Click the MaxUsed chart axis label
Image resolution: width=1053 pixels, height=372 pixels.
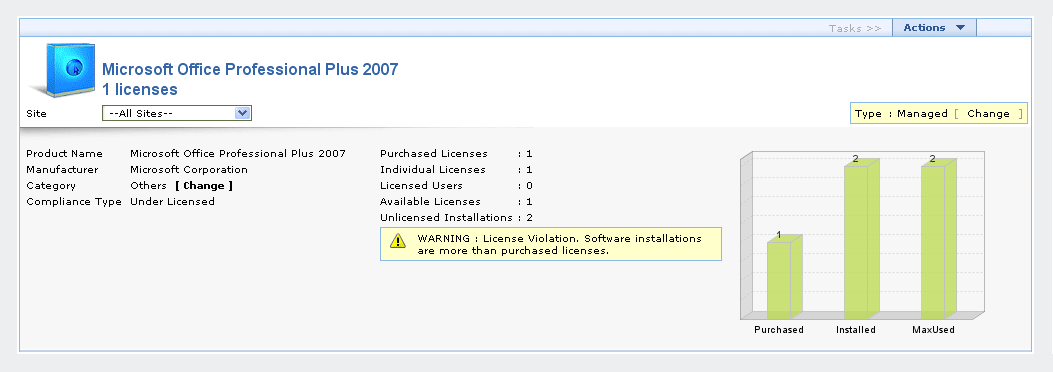click(x=933, y=330)
